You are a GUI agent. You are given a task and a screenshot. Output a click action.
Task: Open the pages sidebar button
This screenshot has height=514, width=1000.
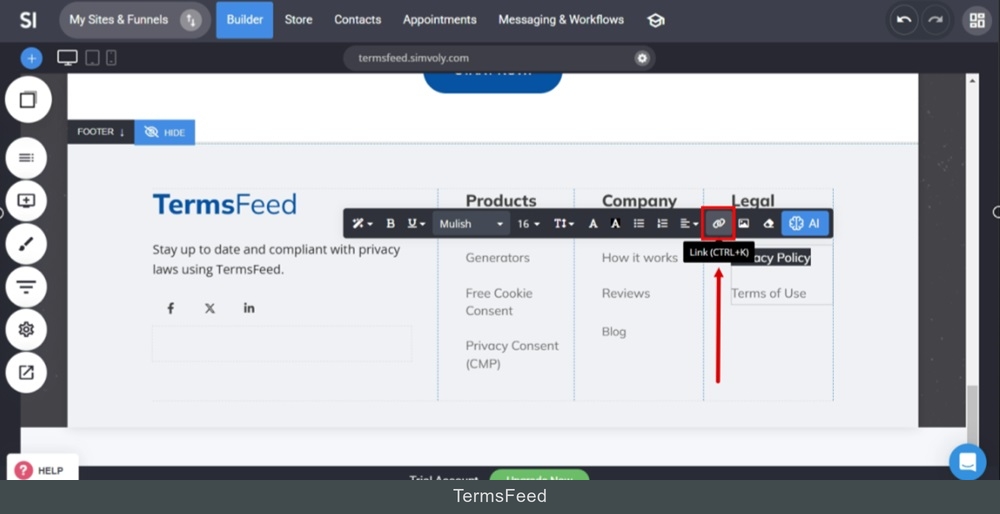pos(27,100)
